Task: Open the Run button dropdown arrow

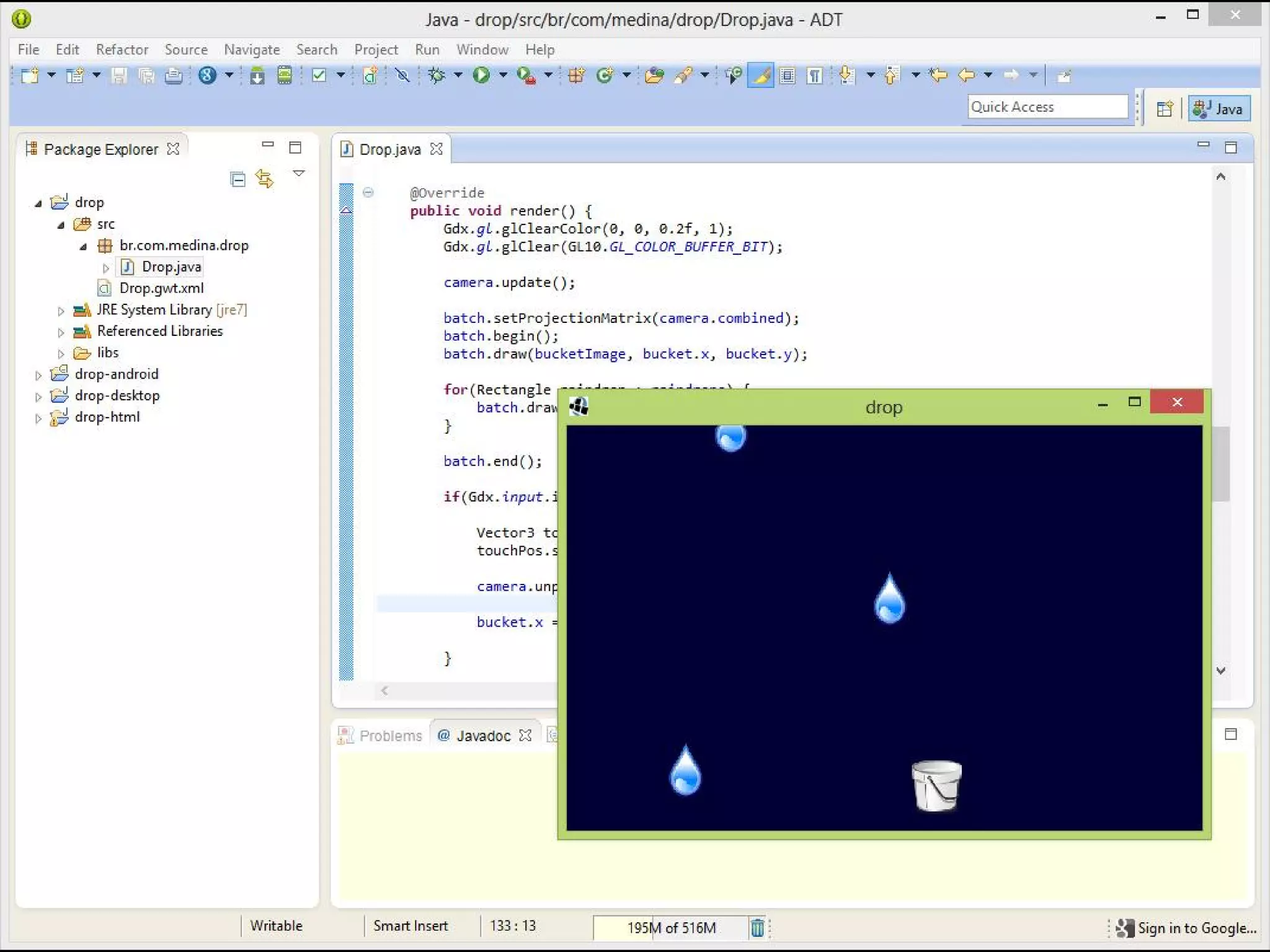Action: coord(503,76)
